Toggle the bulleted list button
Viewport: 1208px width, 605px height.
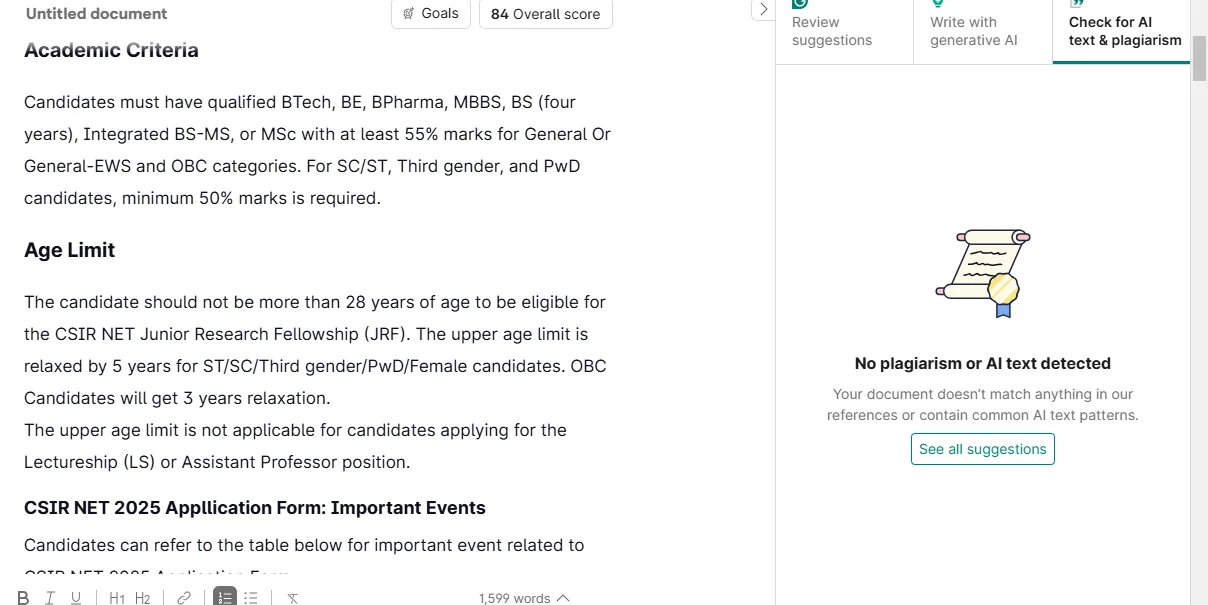(x=251, y=598)
